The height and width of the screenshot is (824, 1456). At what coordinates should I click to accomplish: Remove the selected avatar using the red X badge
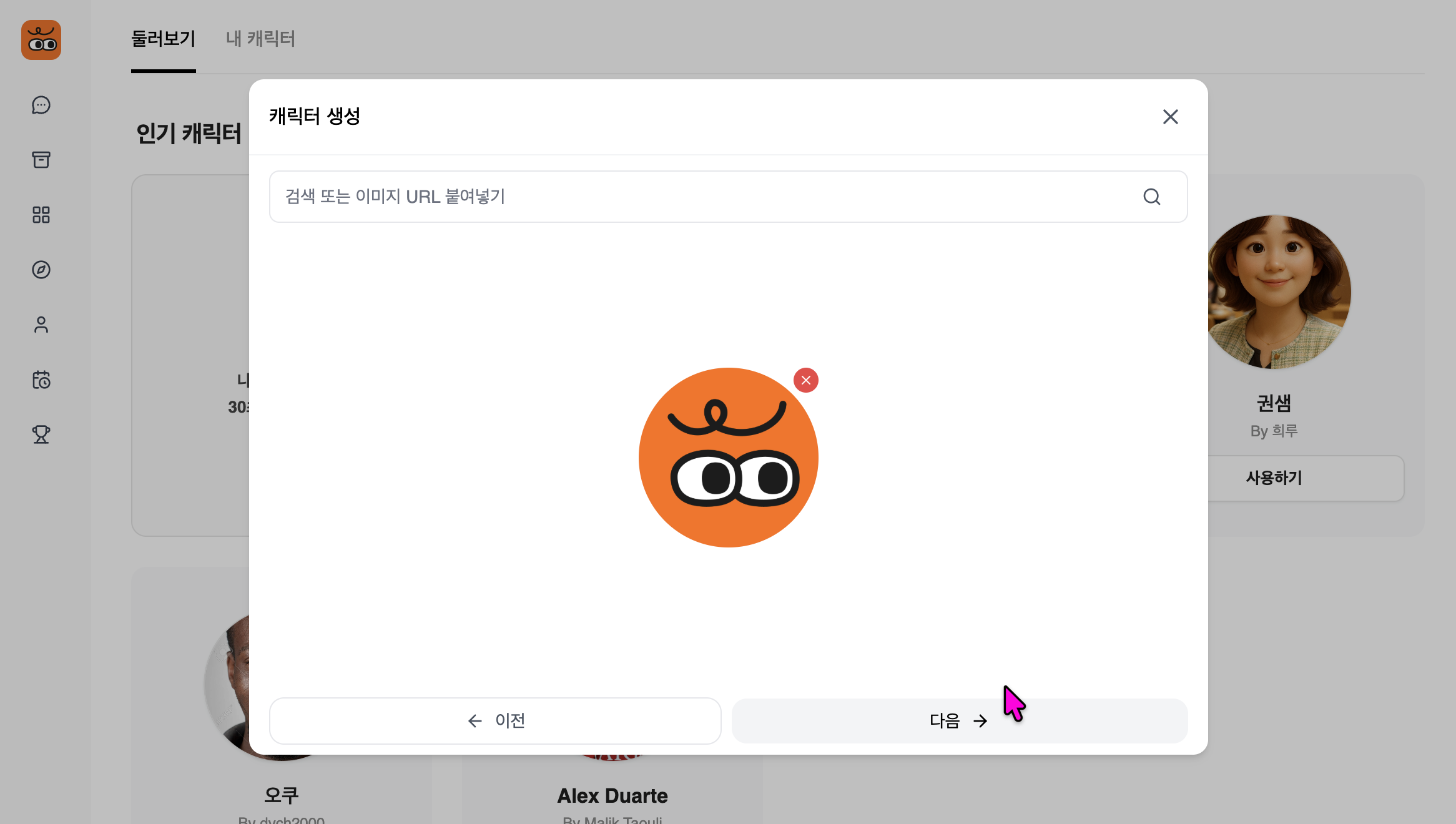pos(806,380)
